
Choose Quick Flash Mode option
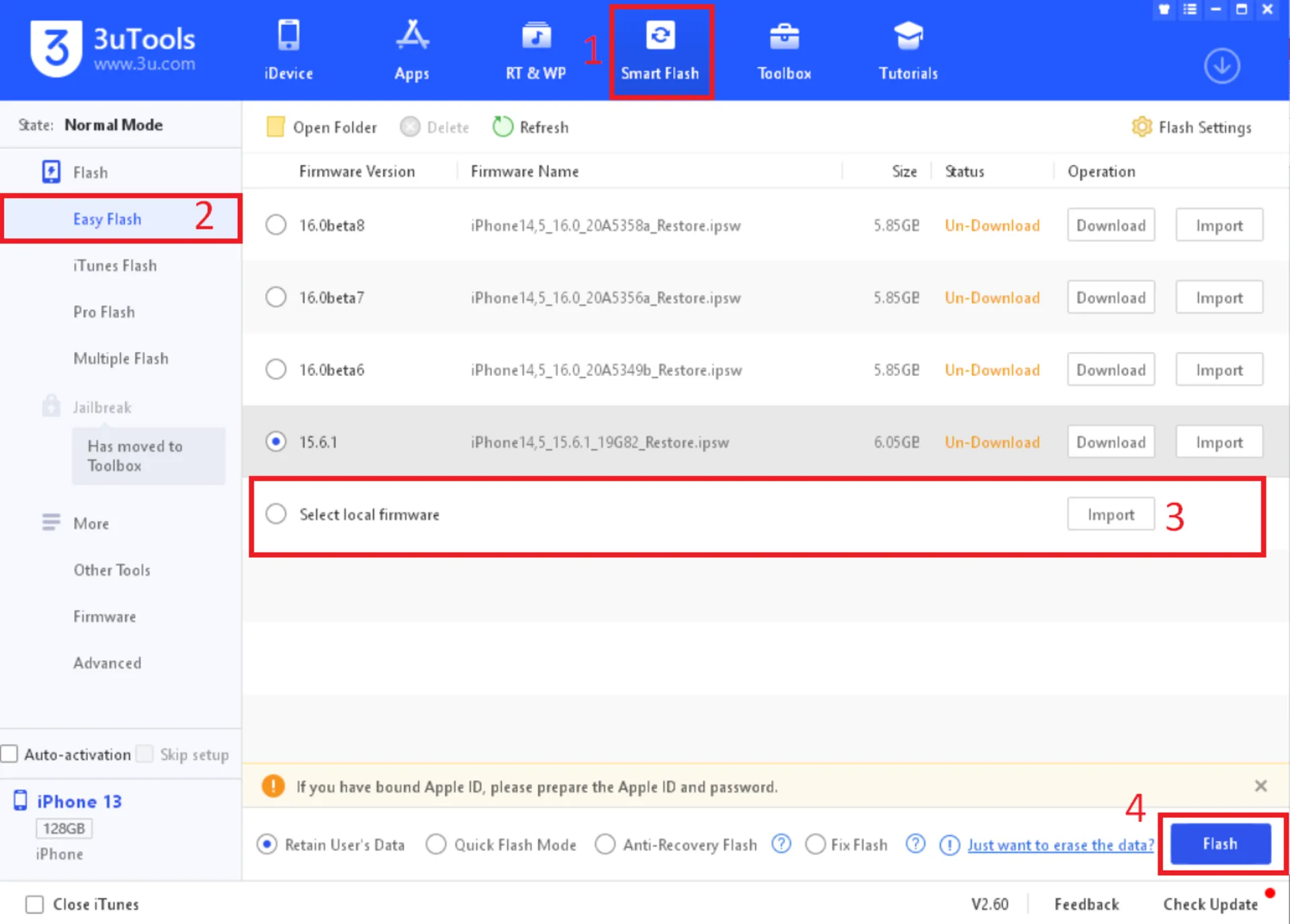pos(436,844)
